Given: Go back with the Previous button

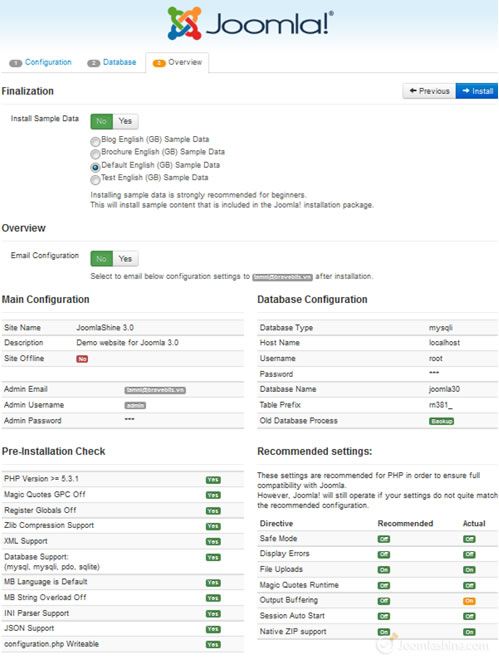Looking at the screenshot, I should [x=429, y=91].
